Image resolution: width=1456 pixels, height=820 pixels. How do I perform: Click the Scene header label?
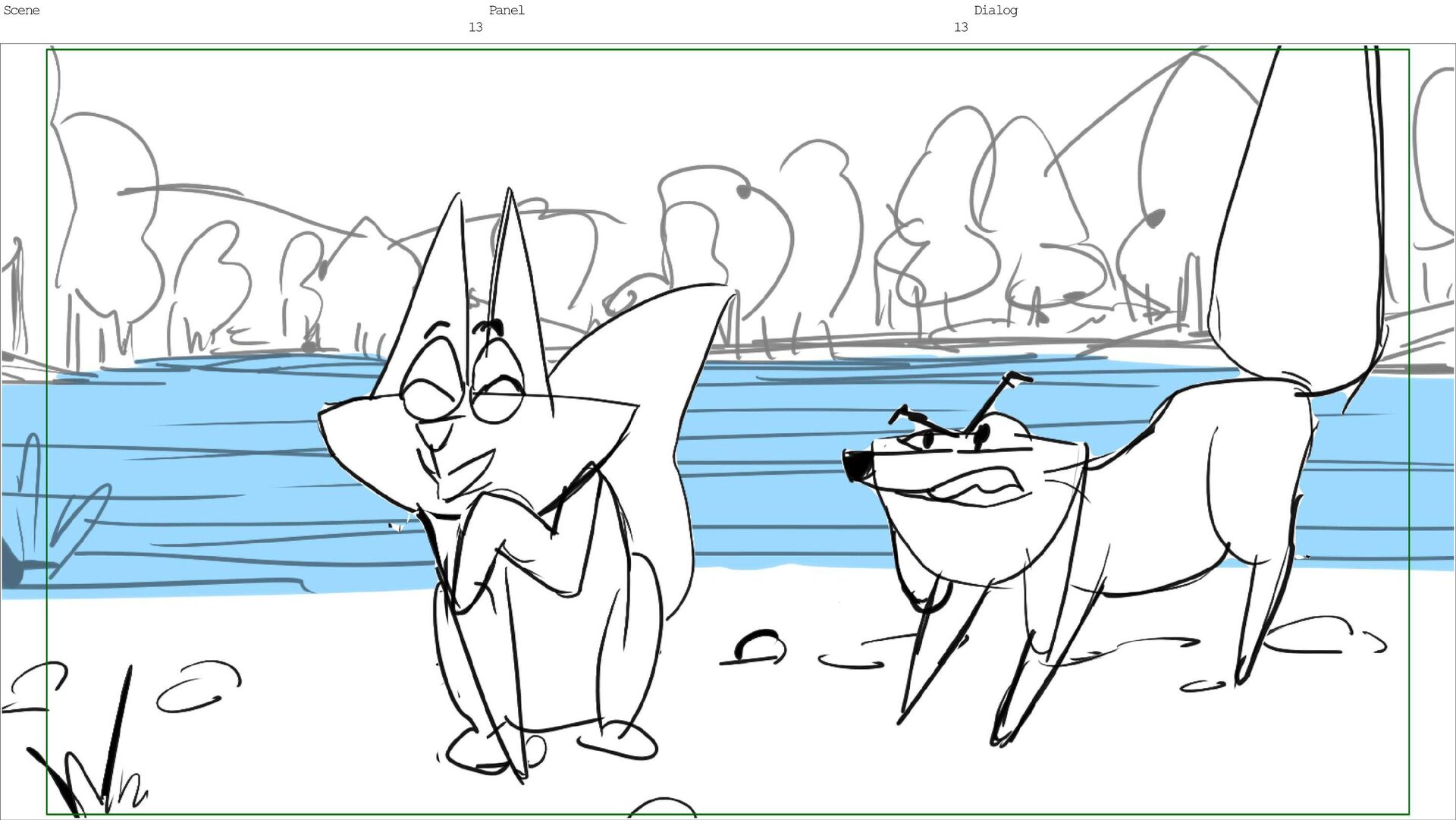21,11
